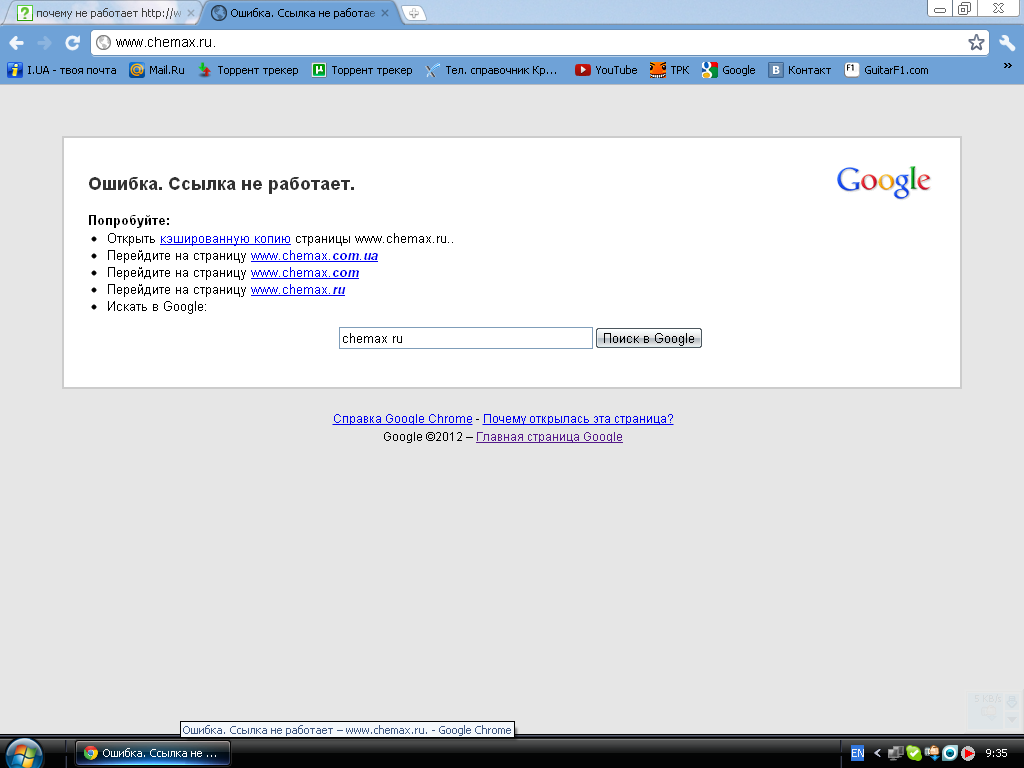
Task: Click the globe icon in the address bar
Action: coord(103,42)
